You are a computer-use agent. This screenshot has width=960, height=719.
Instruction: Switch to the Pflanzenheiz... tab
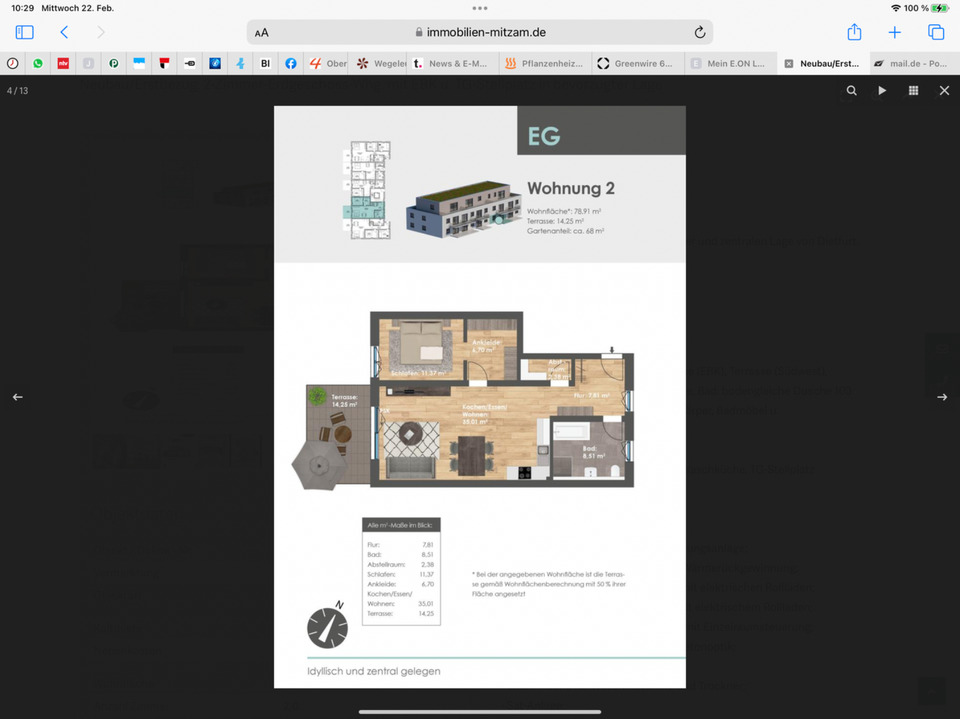544,63
